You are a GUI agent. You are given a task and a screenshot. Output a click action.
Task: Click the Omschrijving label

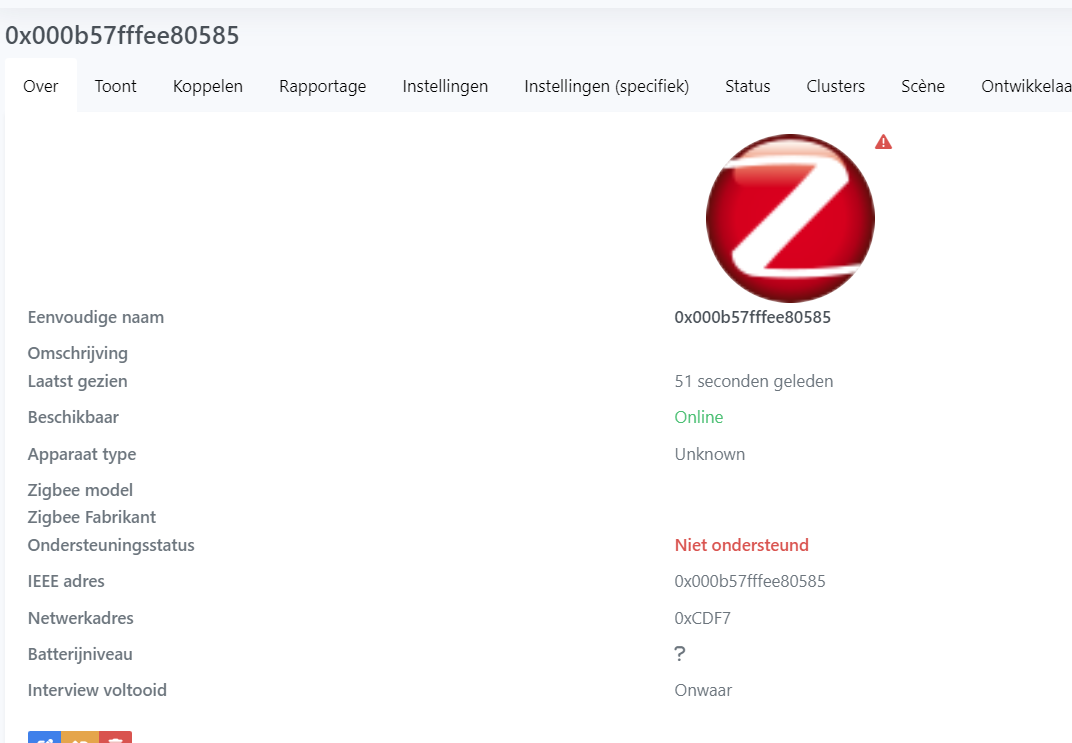[x=78, y=353]
